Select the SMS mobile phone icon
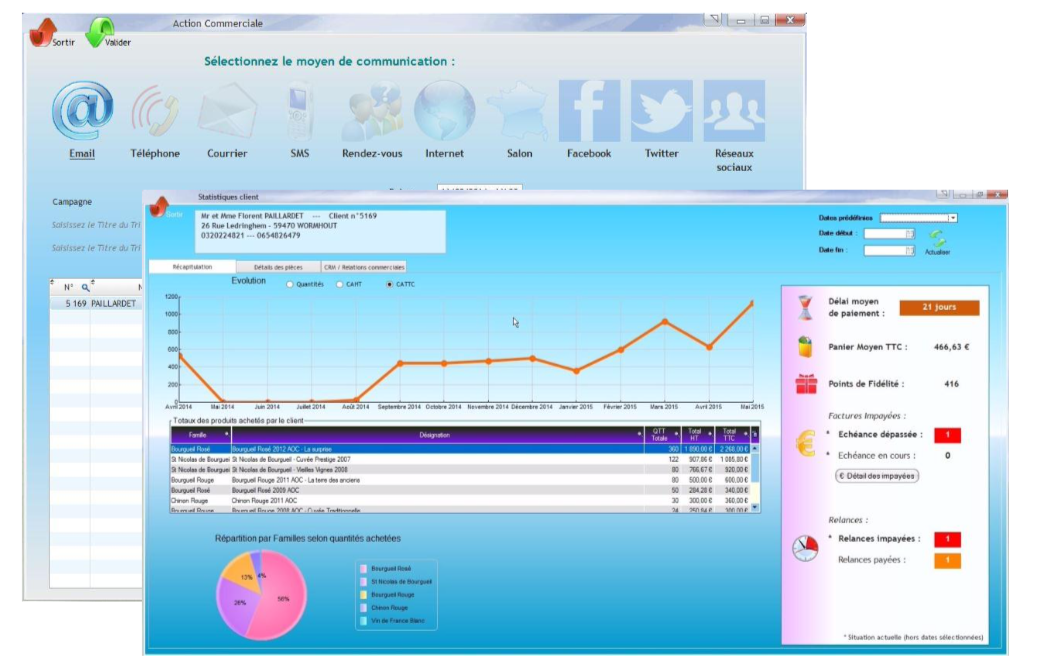The image size is (1042, 672). 301,111
